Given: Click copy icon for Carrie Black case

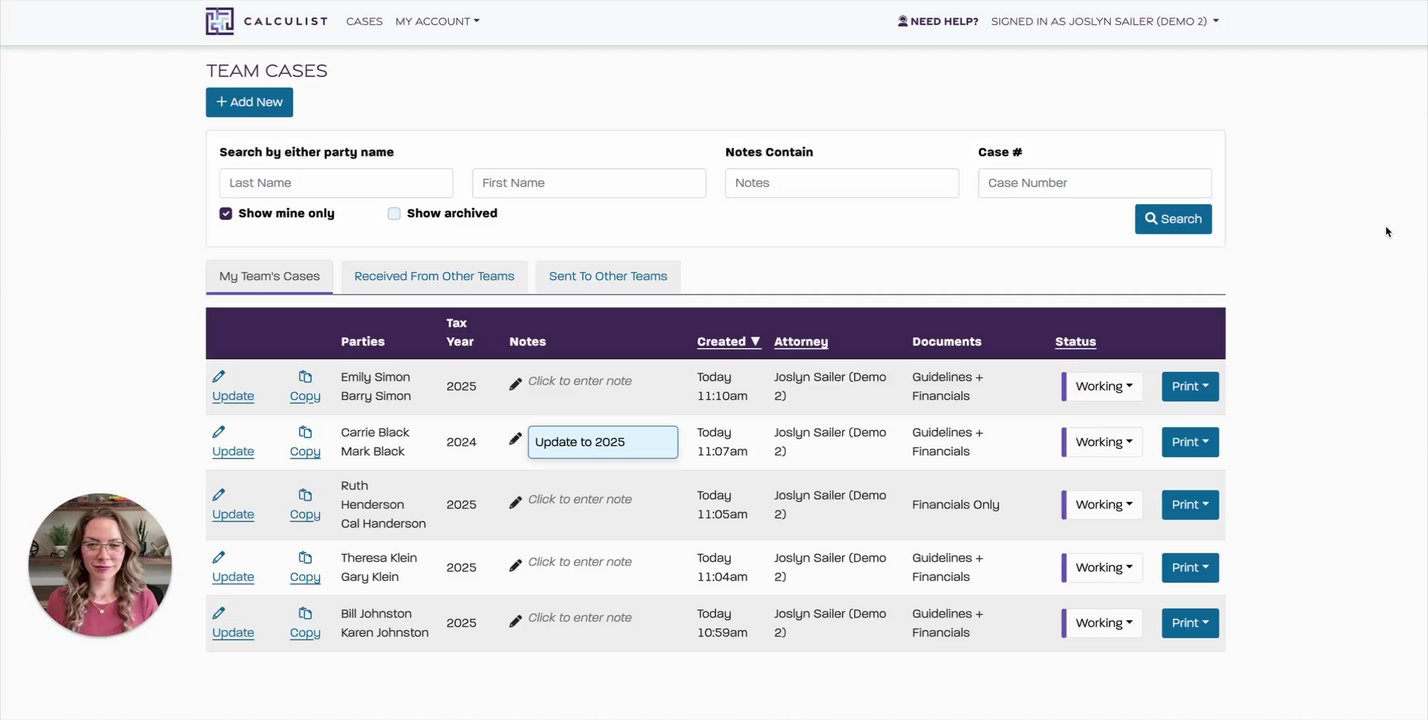Looking at the screenshot, I should pos(305,432).
